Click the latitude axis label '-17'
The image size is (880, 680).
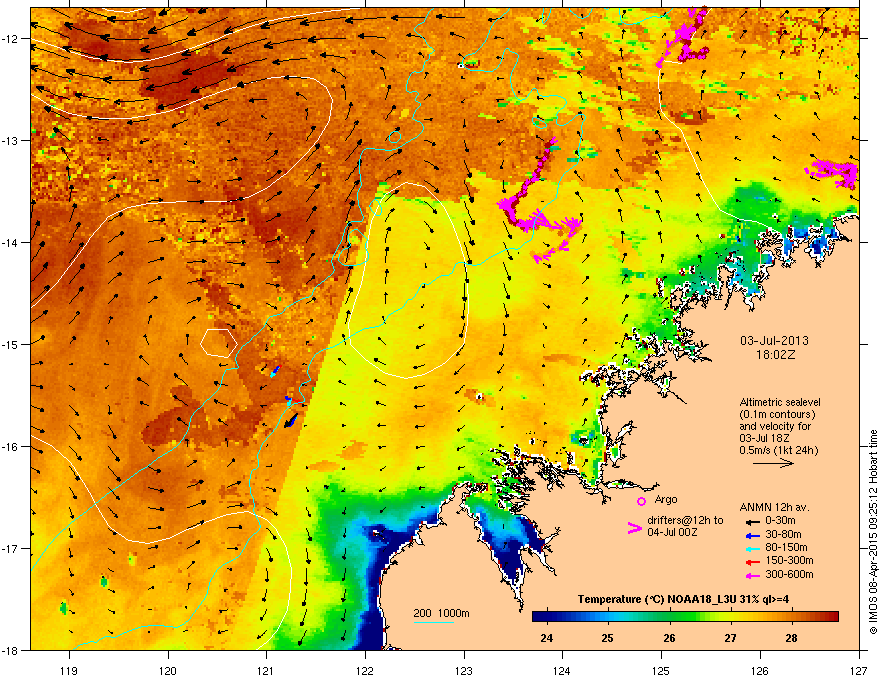pyautogui.click(x=10, y=549)
